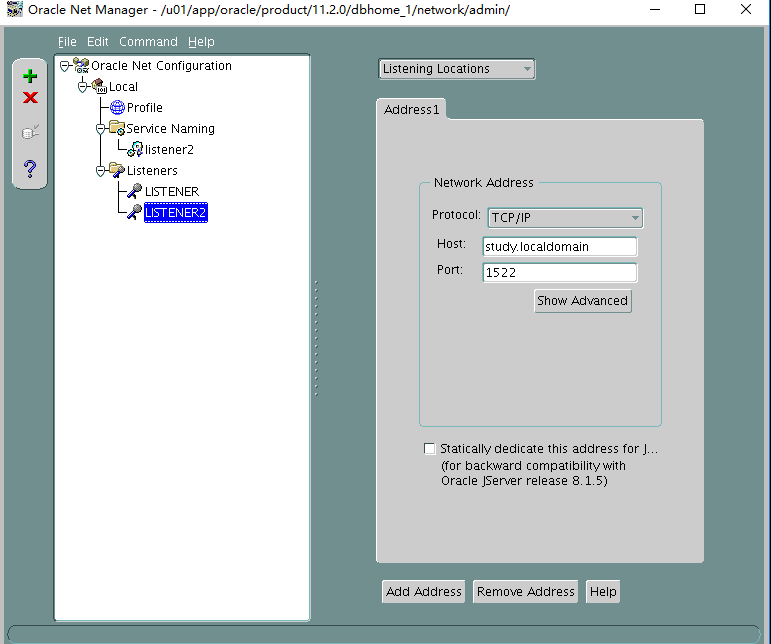Select the Service Naming tree item
771x644 pixels.
tap(171, 128)
